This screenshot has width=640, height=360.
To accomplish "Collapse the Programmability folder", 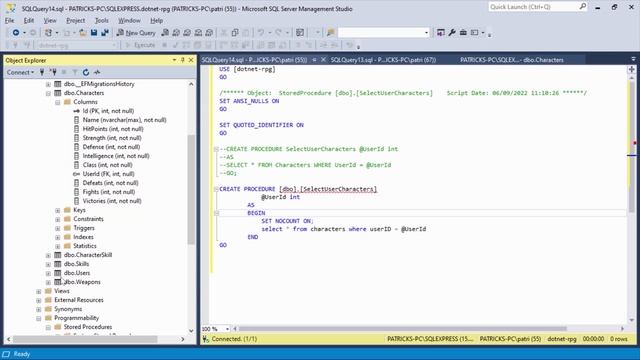I will [x=39, y=318].
